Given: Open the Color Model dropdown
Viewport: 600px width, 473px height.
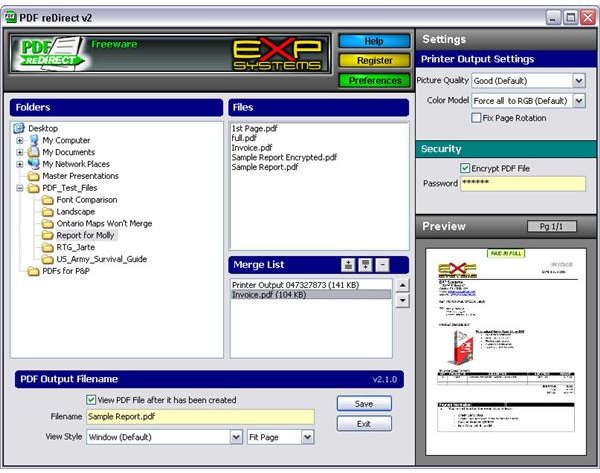Looking at the screenshot, I should pyautogui.click(x=579, y=101).
